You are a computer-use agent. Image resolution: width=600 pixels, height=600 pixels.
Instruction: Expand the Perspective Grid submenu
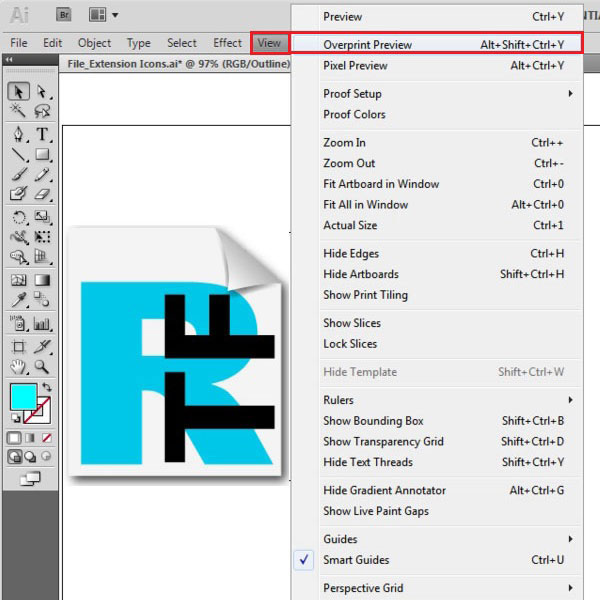[437, 588]
